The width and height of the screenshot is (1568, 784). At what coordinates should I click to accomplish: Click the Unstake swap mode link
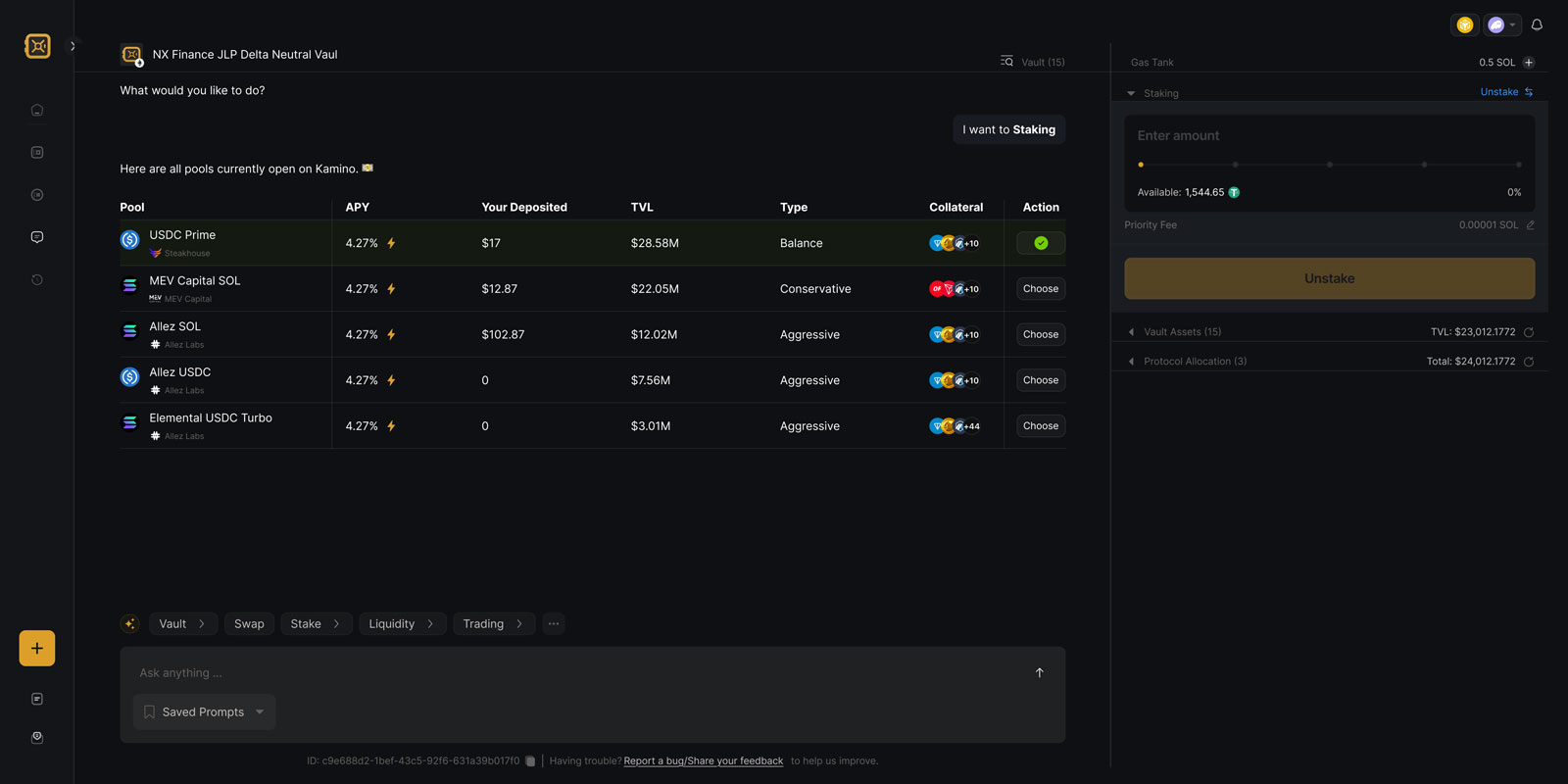(1506, 92)
